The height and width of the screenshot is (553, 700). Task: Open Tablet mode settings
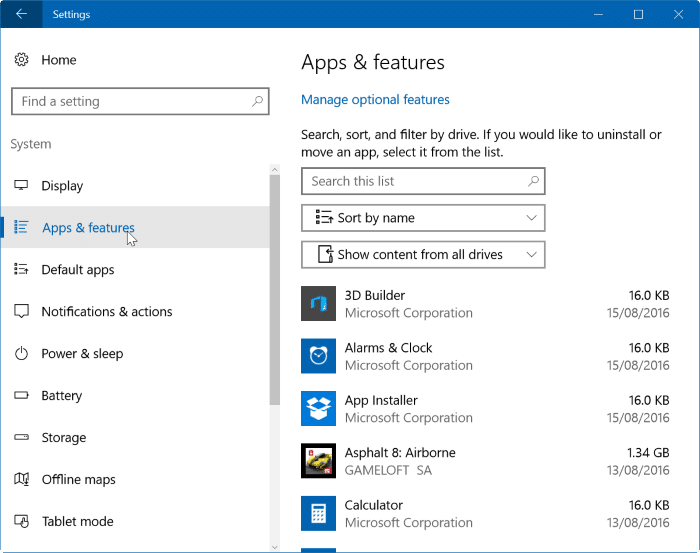point(135,521)
